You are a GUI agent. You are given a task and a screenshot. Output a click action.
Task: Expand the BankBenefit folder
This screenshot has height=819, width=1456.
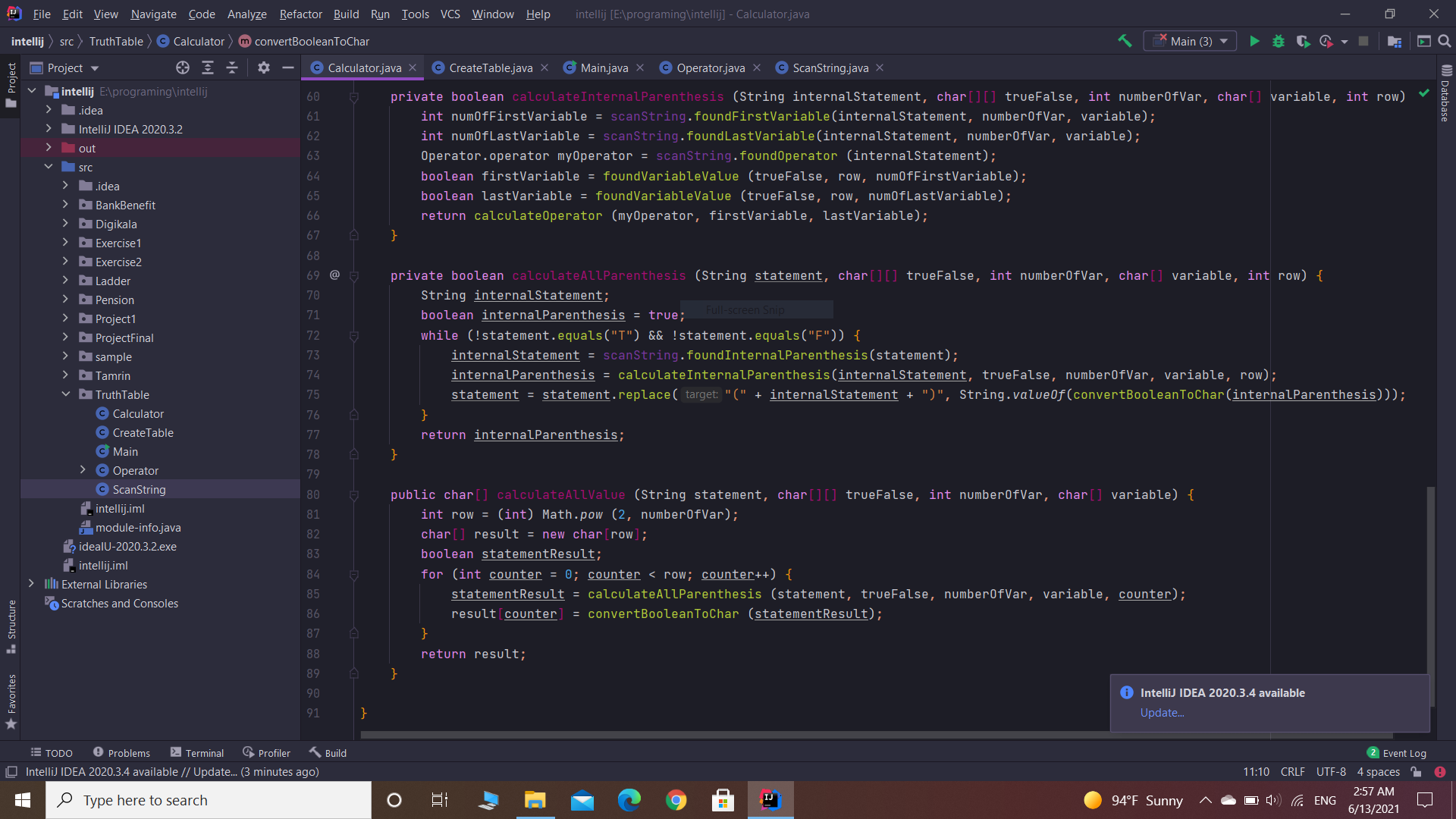[65, 205]
